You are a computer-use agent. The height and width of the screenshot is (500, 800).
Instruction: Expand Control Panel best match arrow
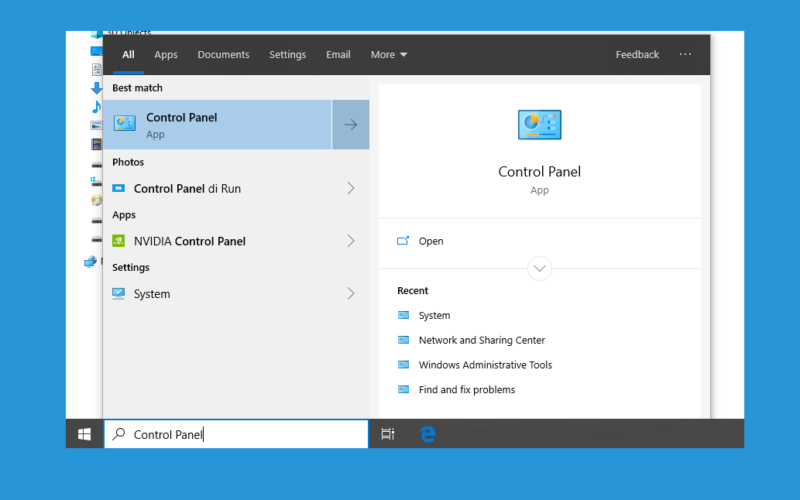pyautogui.click(x=351, y=124)
